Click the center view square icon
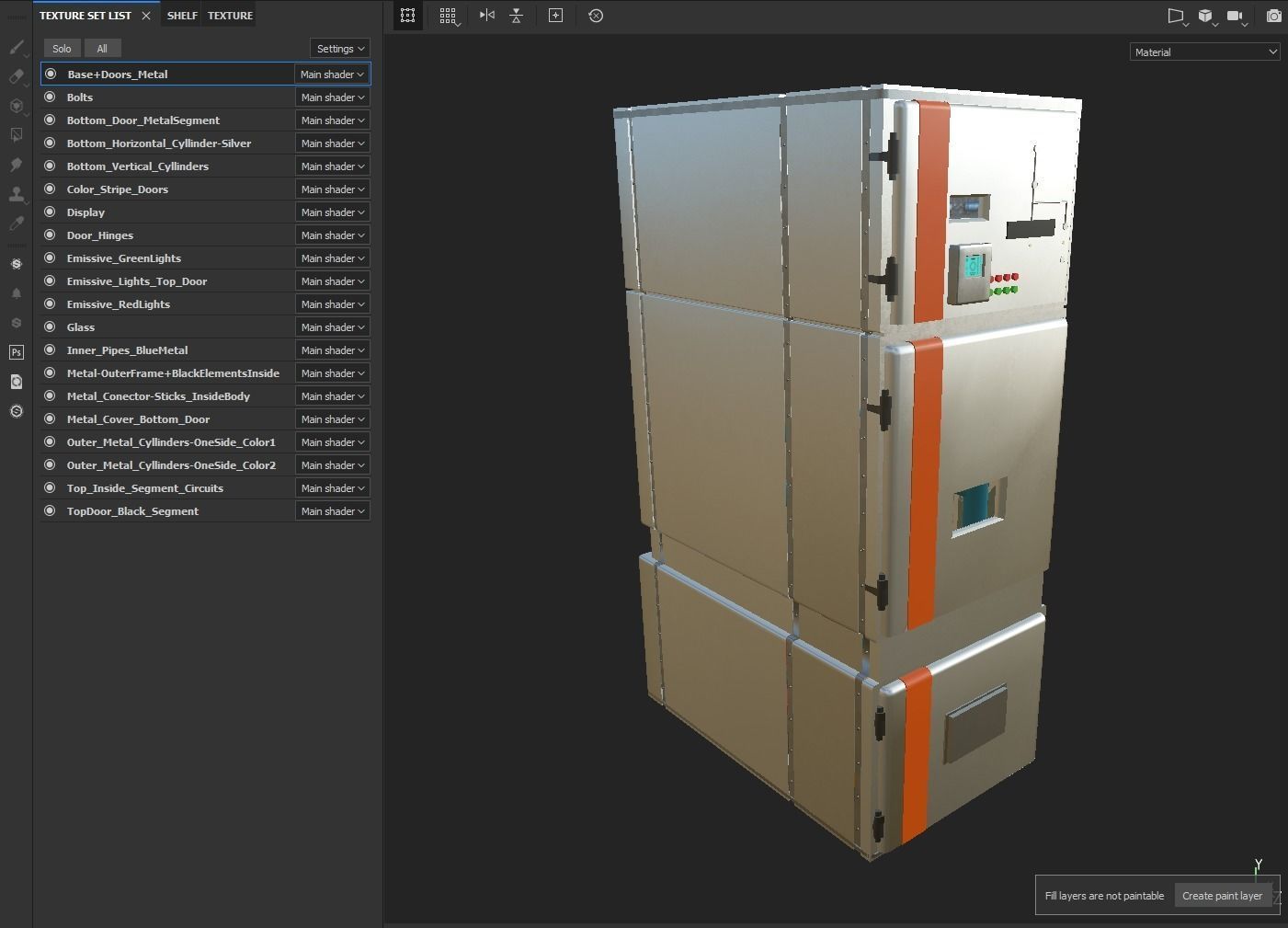This screenshot has height=928, width=1288. coord(556,16)
